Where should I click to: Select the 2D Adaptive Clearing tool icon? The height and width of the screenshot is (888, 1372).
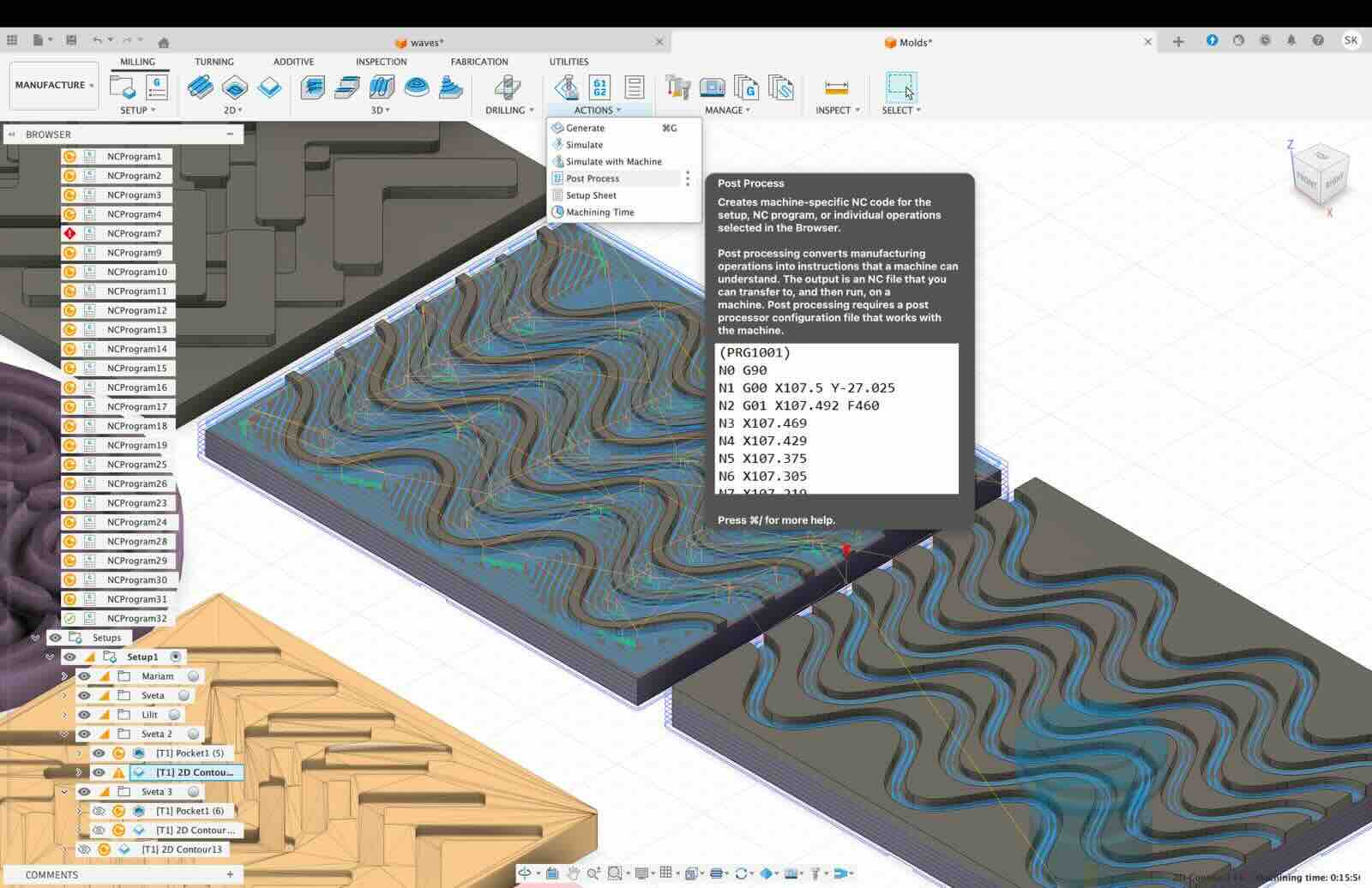pos(200,87)
